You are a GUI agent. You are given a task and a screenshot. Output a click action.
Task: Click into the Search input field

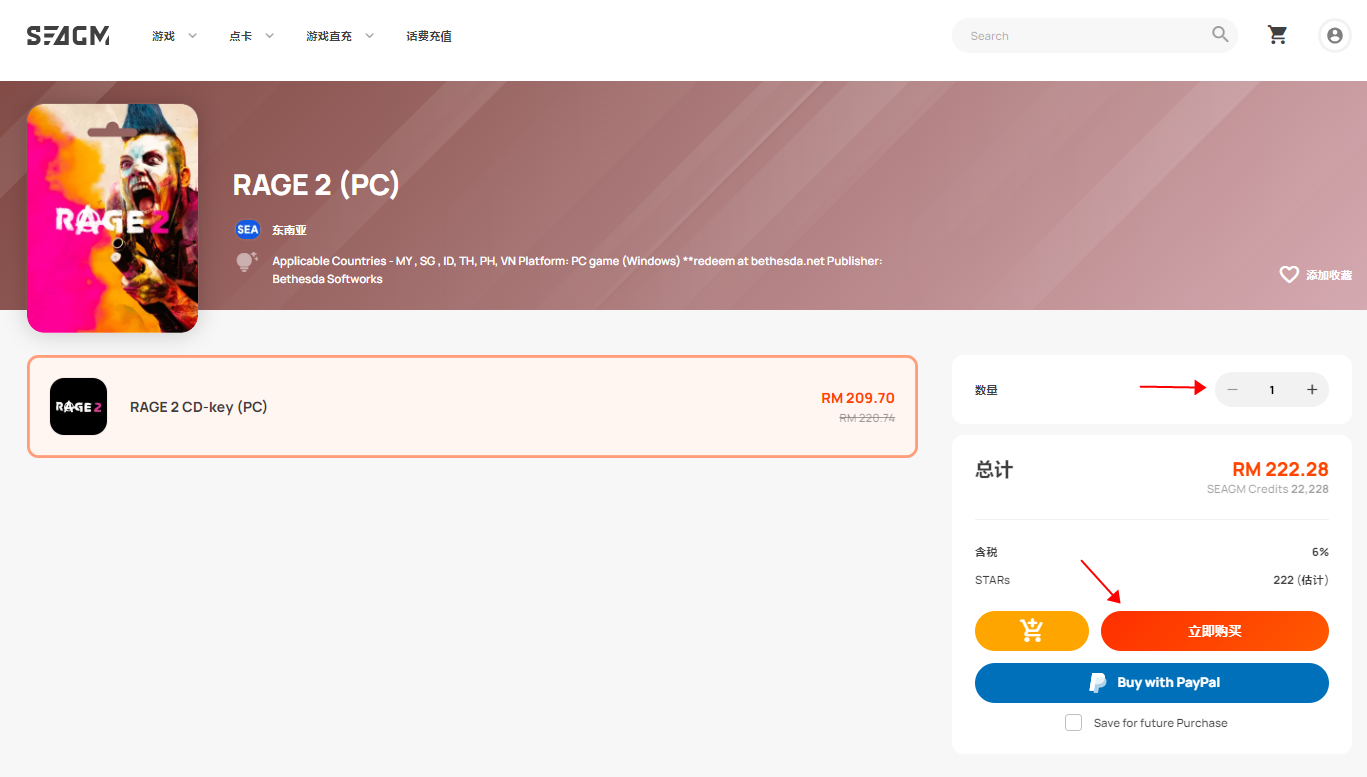(1085, 36)
